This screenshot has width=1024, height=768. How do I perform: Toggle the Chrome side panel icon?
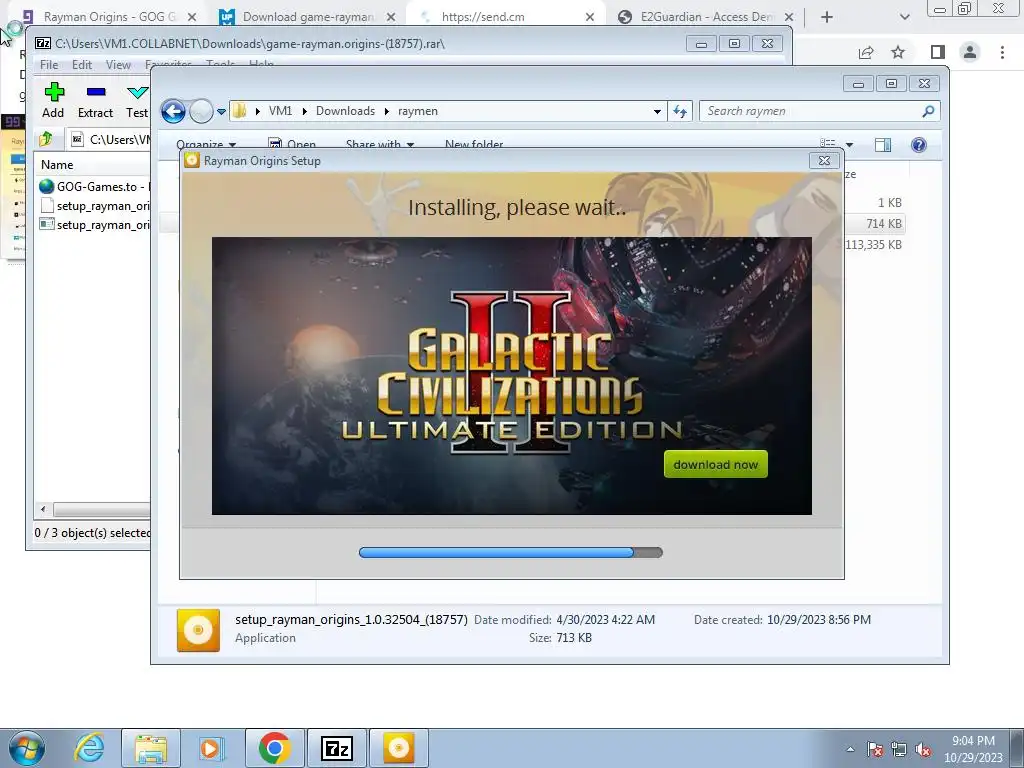(x=938, y=52)
